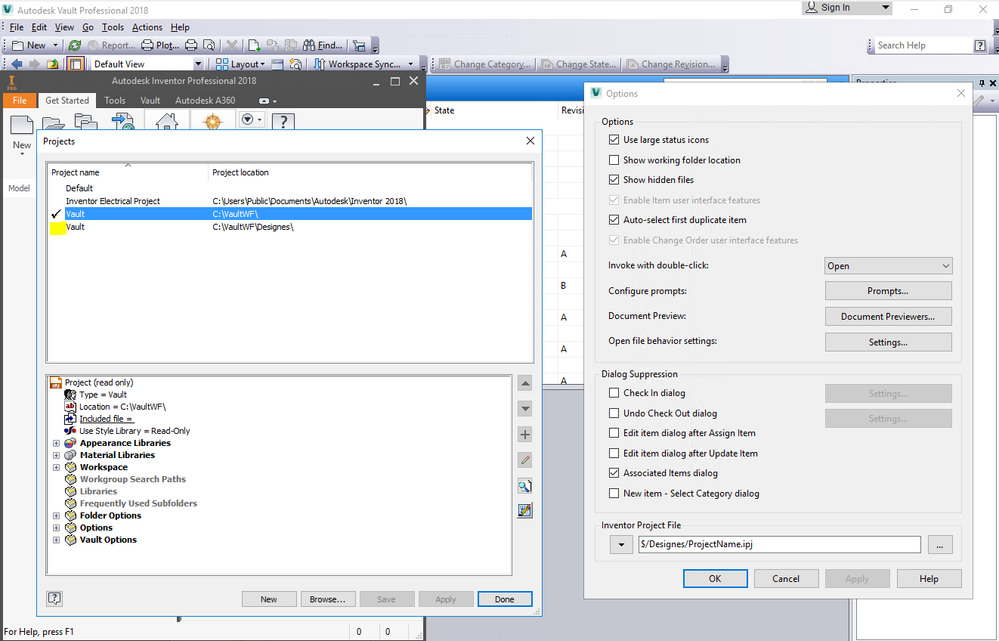Image resolution: width=999 pixels, height=641 pixels.
Task: Expand the Workspace tree node
Action: point(56,468)
